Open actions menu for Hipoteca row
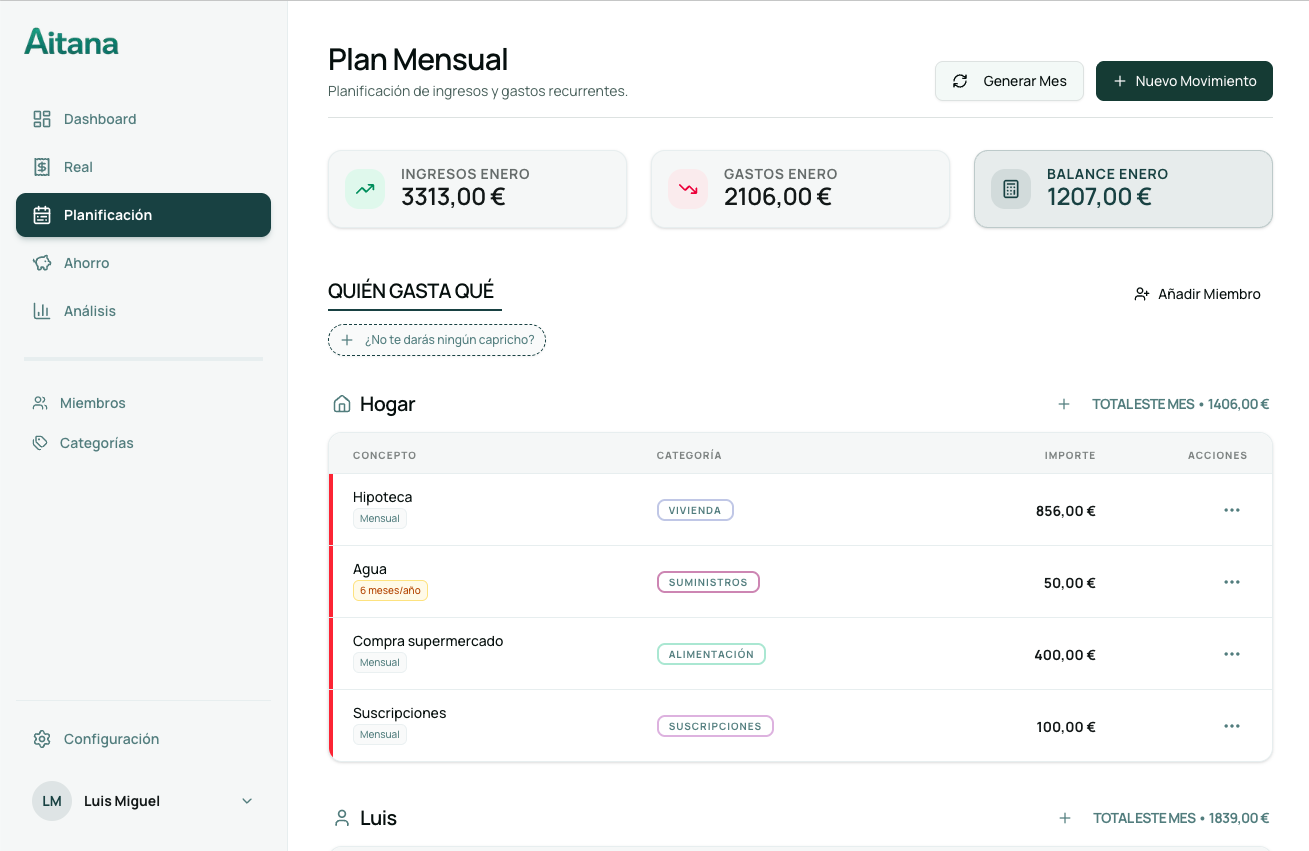The image size is (1309, 851). tap(1231, 510)
